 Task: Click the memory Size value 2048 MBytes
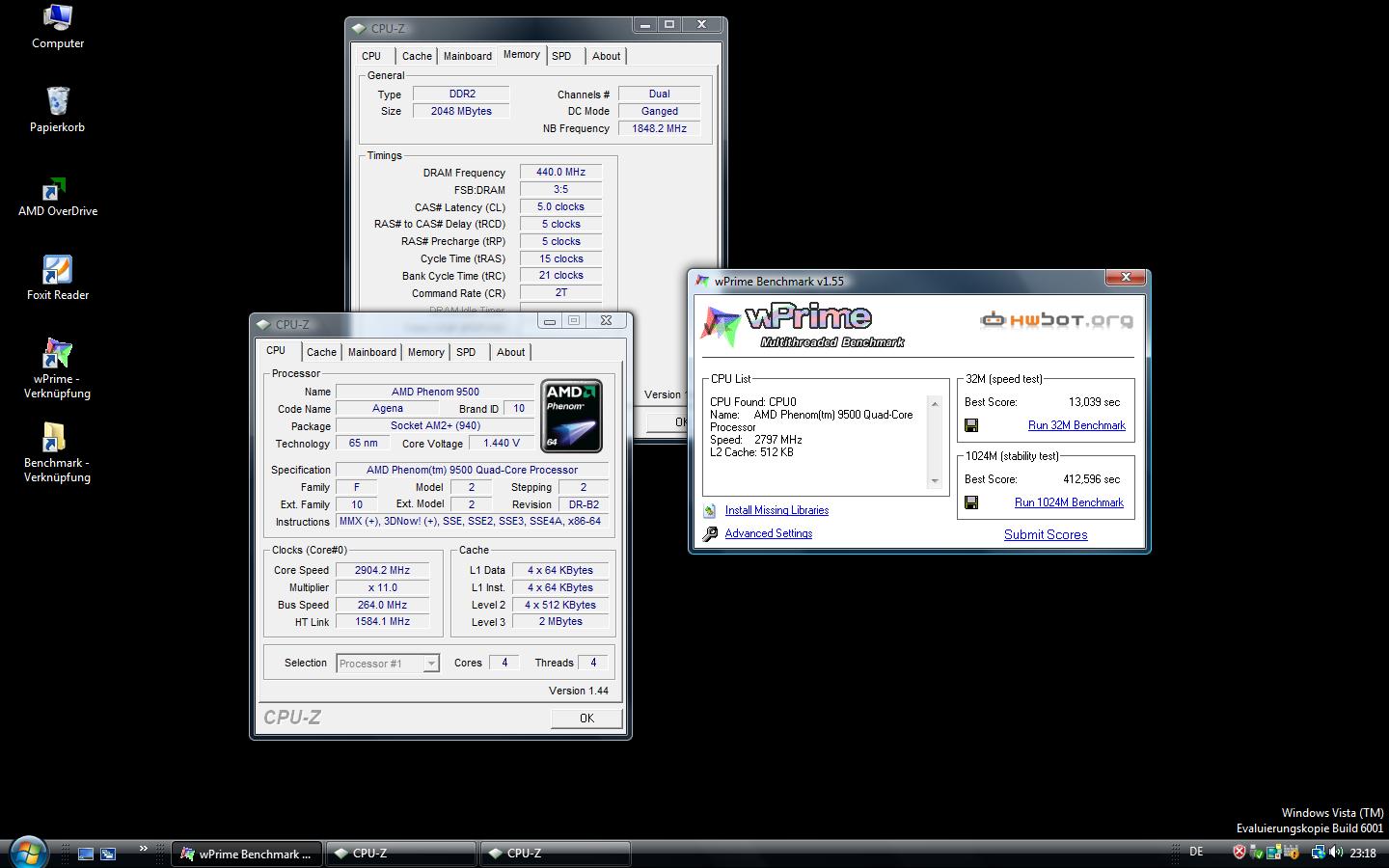point(461,111)
